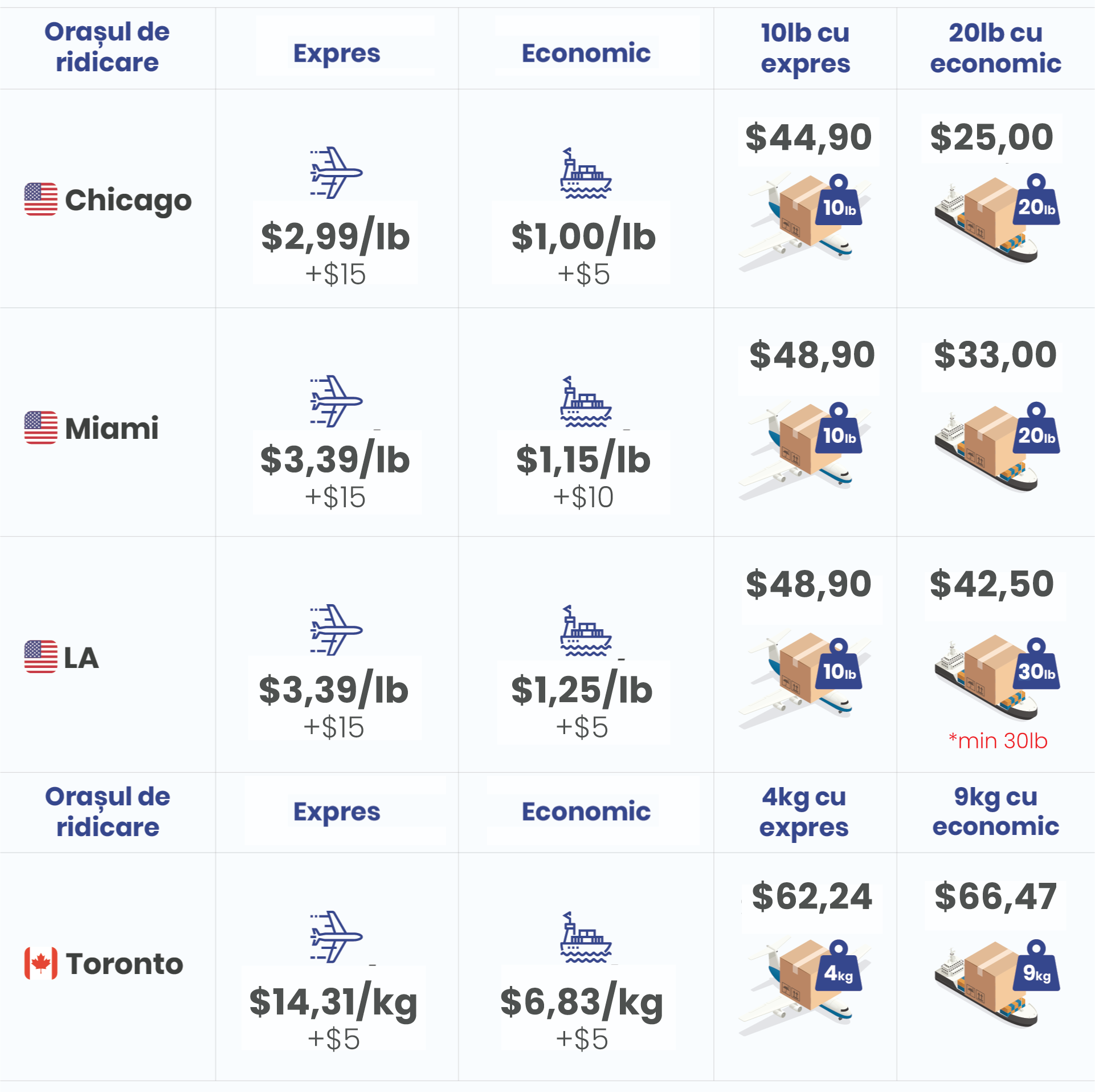Click the US flag beside Miami
The image size is (1095, 1092).
(41, 427)
